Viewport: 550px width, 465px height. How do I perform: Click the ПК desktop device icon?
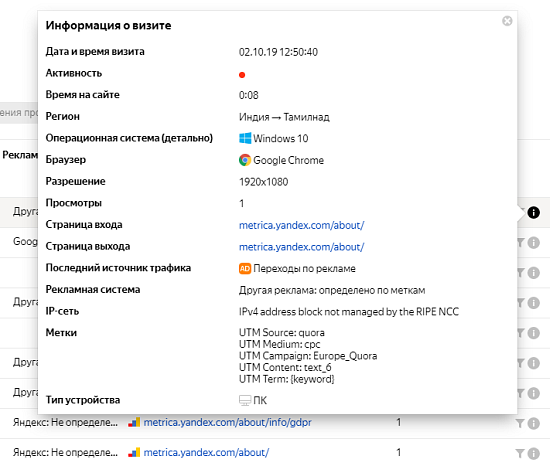pos(245,400)
